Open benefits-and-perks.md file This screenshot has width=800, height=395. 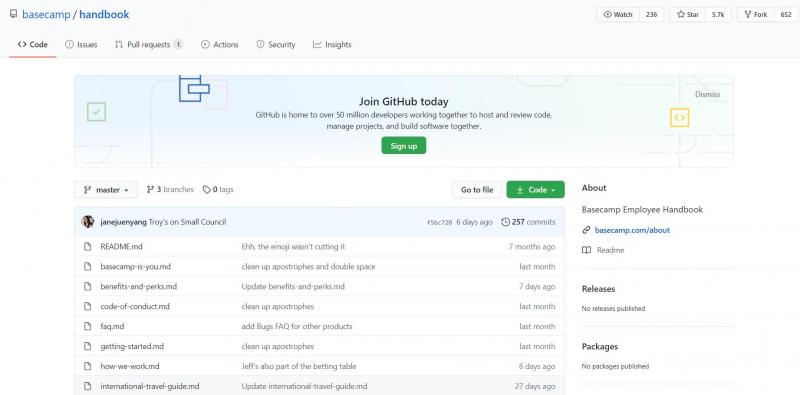coord(139,286)
